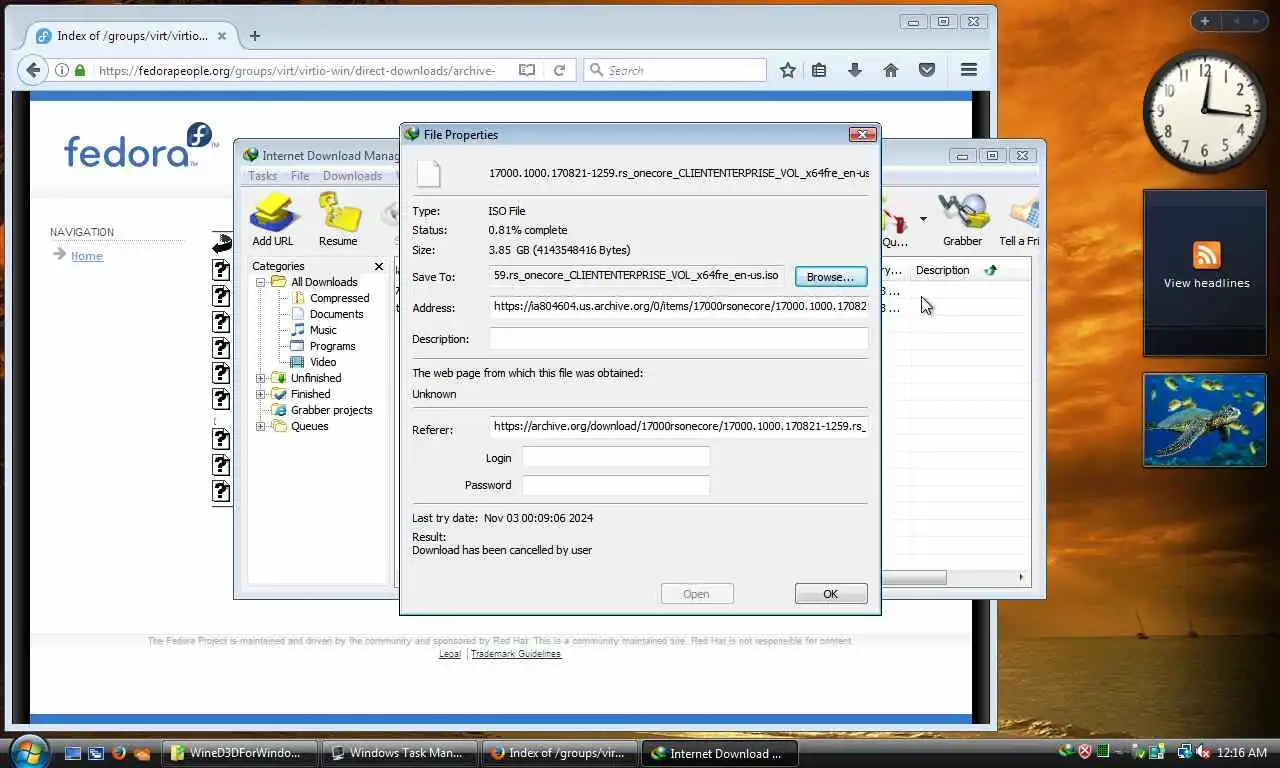Open the Downloads menu in IDM
Screen dimensions: 1280x768
coord(352,176)
